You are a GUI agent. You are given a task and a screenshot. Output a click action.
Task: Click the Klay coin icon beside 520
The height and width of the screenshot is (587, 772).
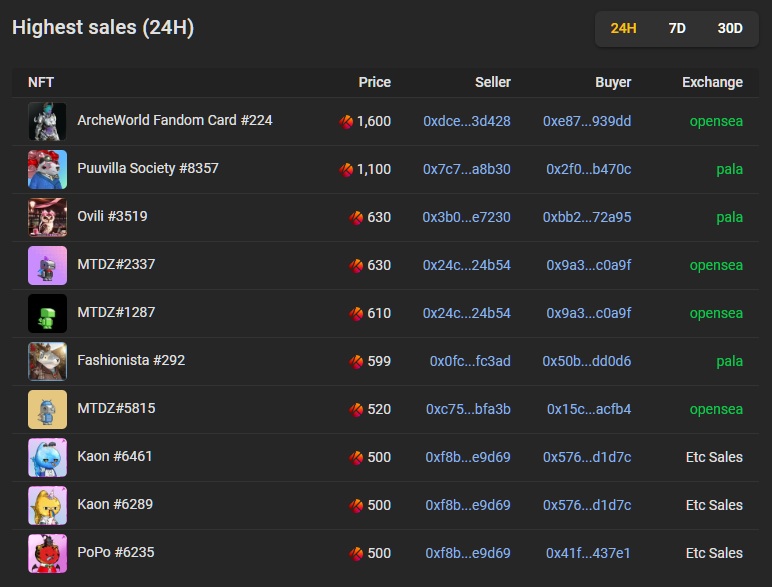coord(356,410)
